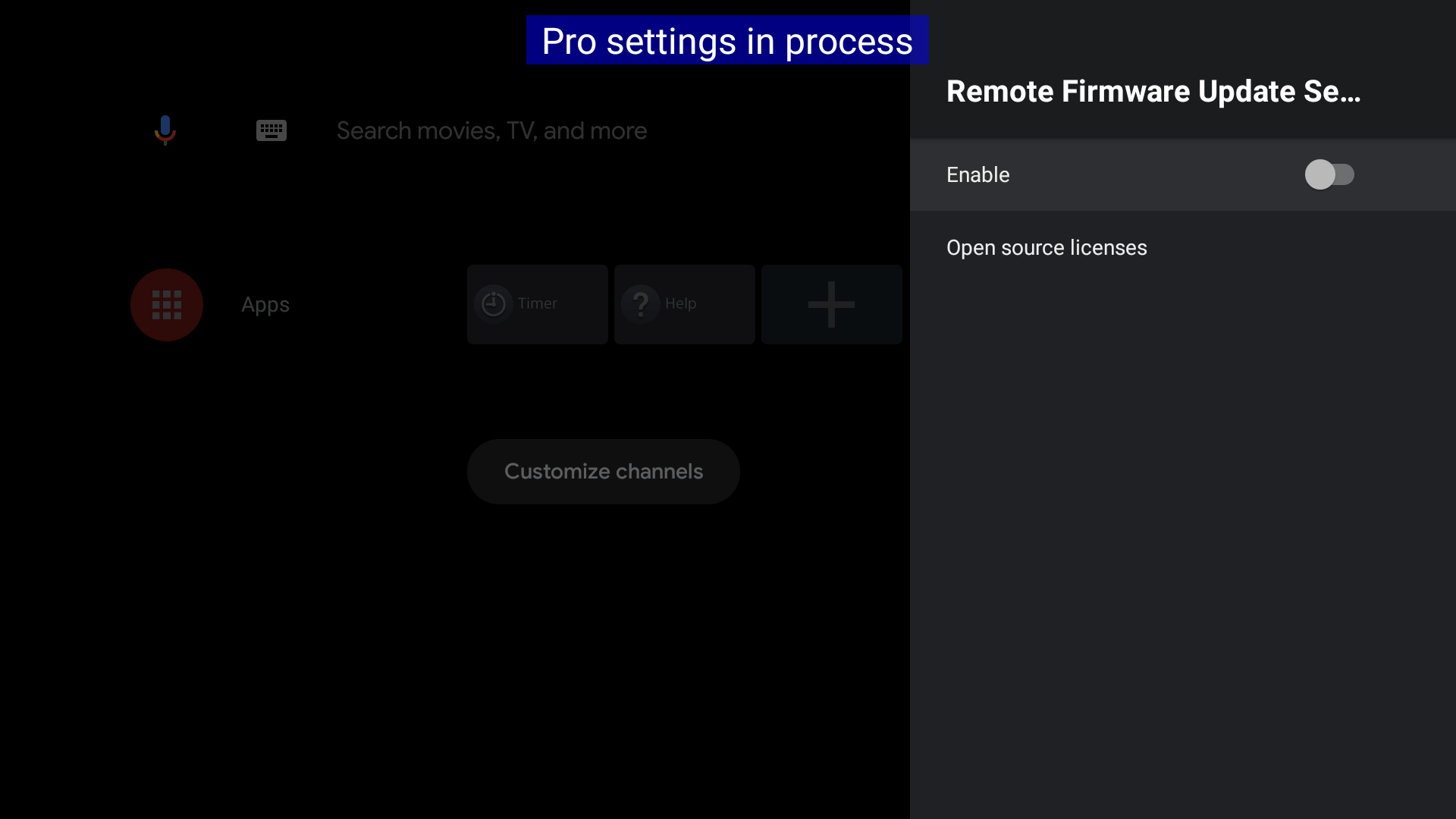
Task: Click dark gap between Apps label and Timer
Action: [379, 305]
